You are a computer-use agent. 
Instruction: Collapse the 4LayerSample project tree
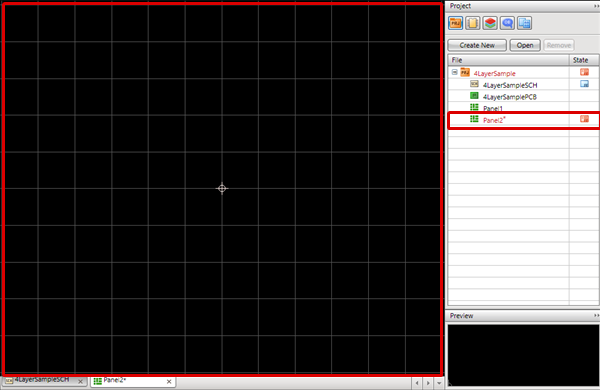point(454,72)
